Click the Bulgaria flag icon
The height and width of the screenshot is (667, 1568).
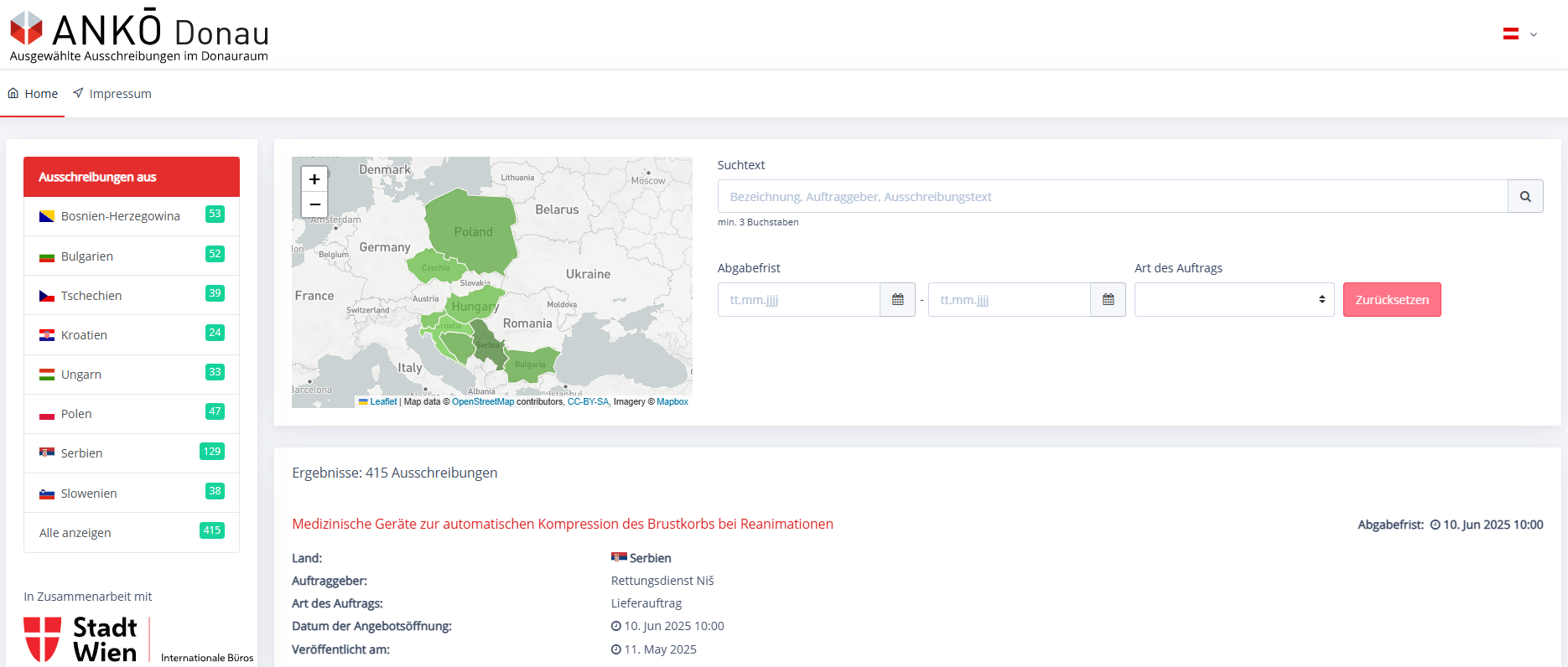tap(47, 256)
